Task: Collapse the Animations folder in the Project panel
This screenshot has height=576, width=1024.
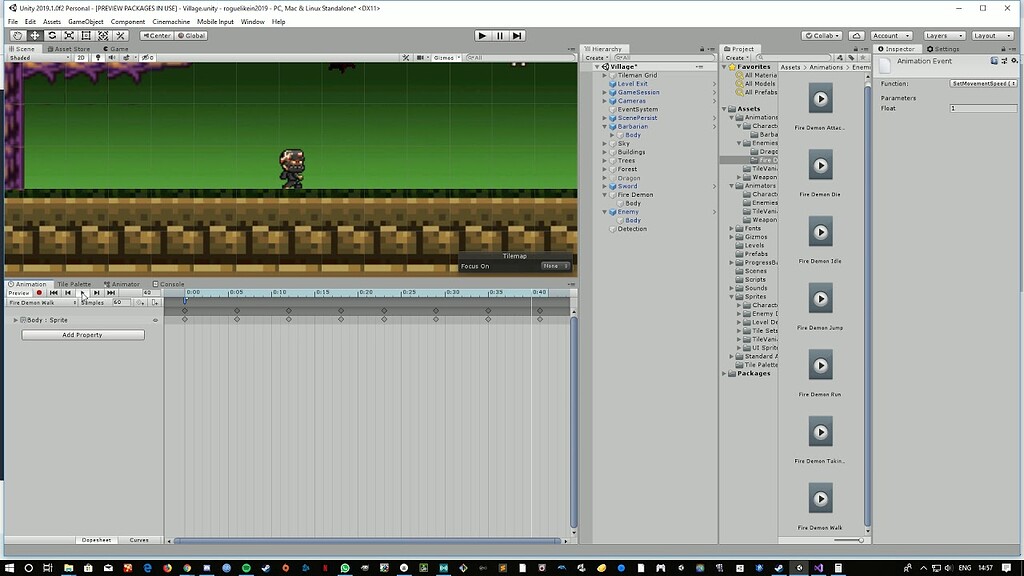Action: tap(733, 117)
